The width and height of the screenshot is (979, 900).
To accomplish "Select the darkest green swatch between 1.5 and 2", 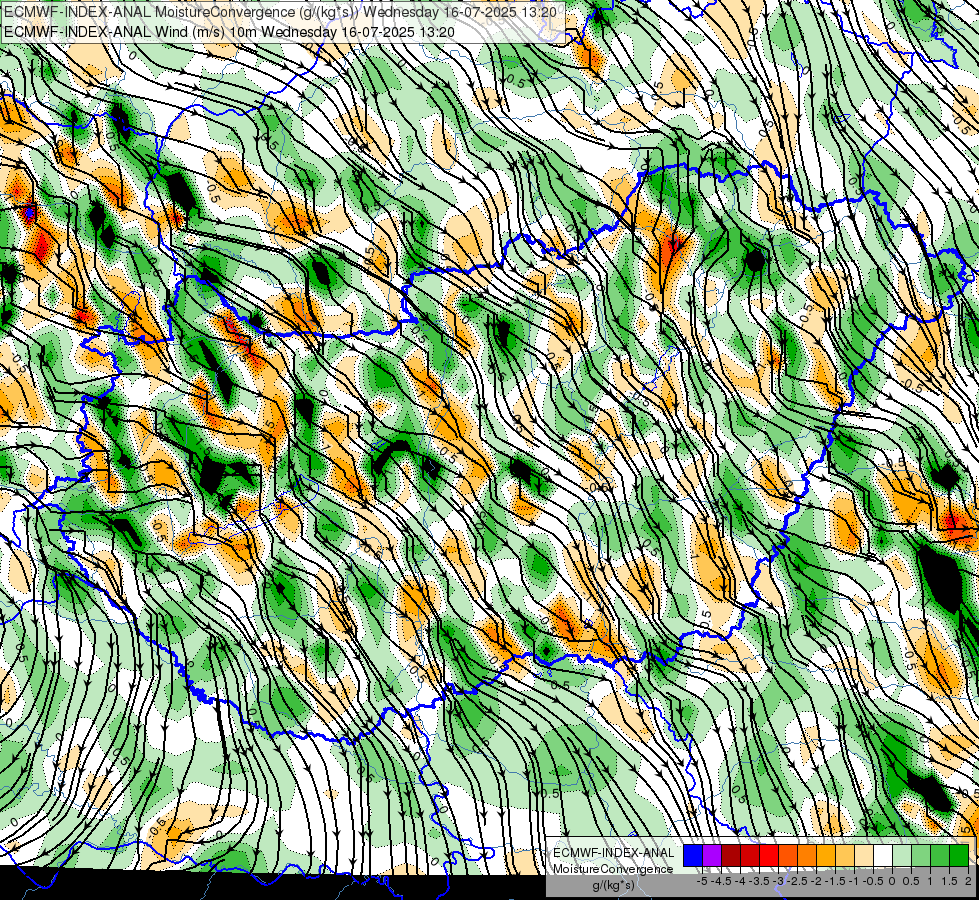I will 959,856.
